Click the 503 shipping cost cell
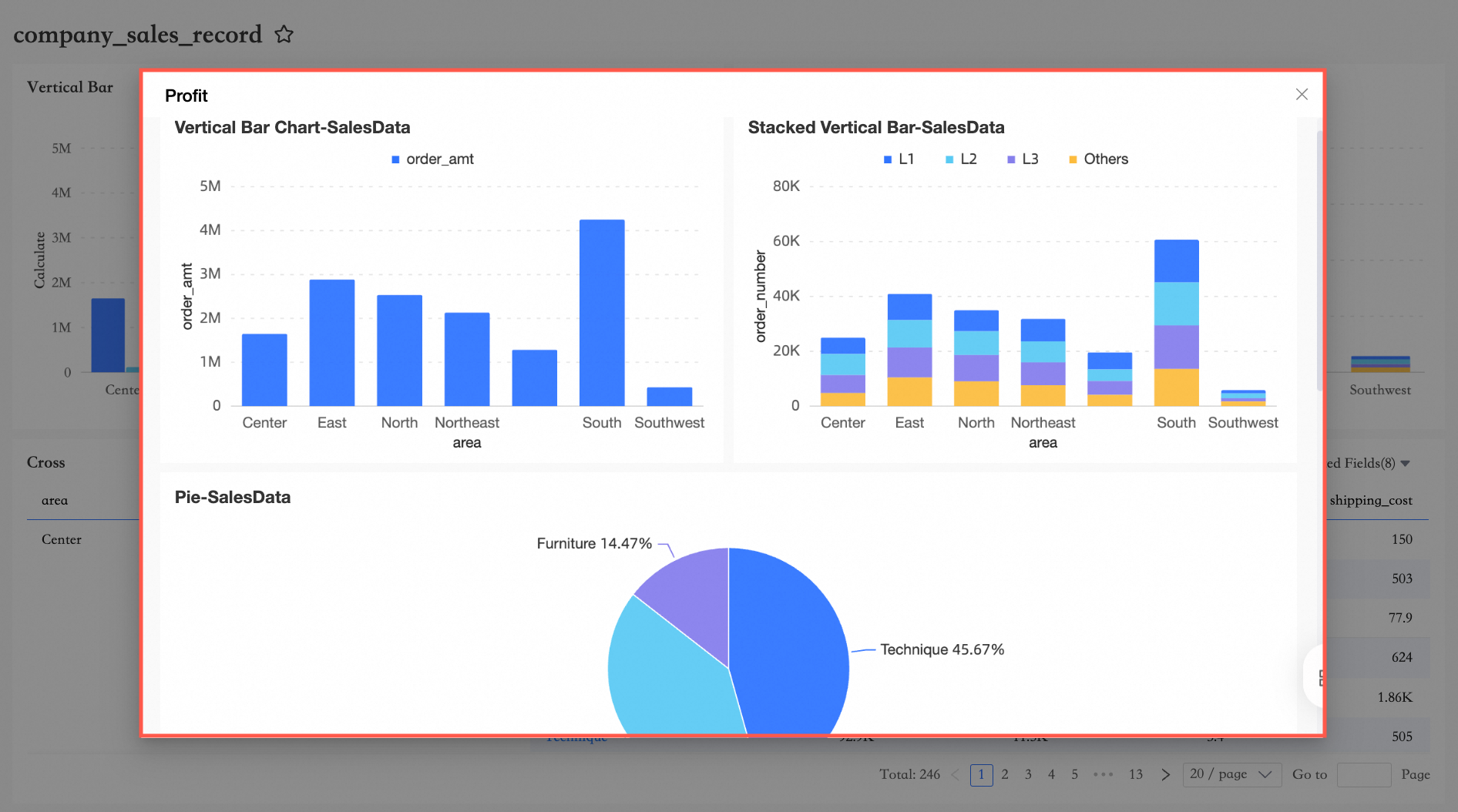Viewport: 1458px width, 812px height. tap(1402, 579)
